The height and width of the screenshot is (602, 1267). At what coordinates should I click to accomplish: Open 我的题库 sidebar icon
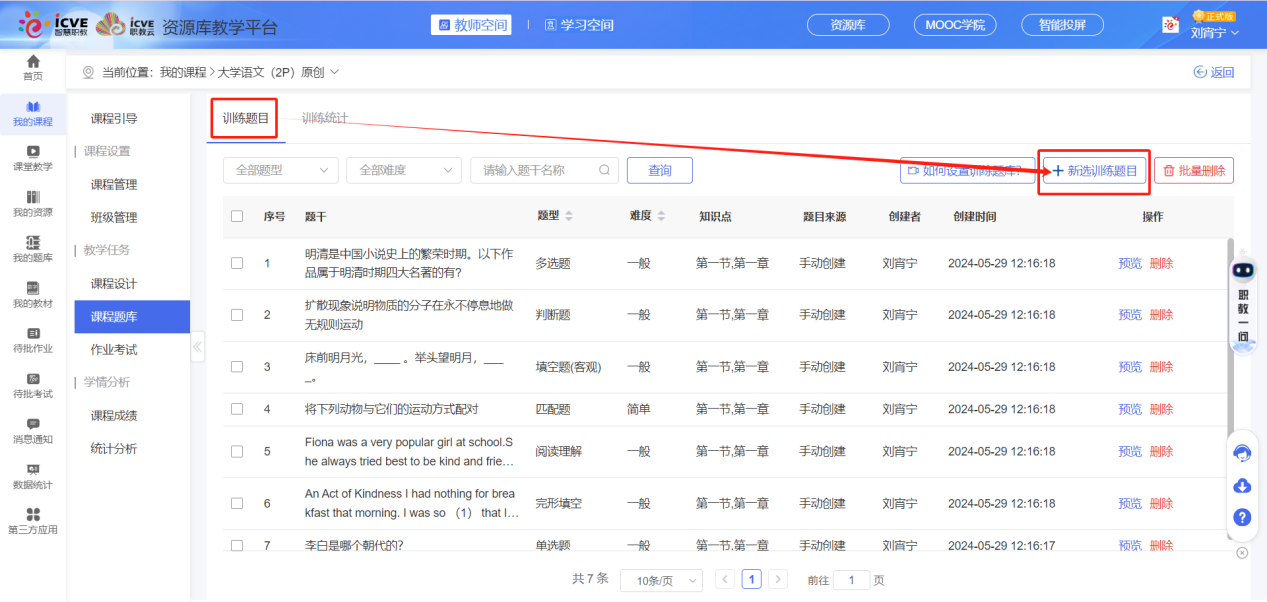[x=33, y=248]
